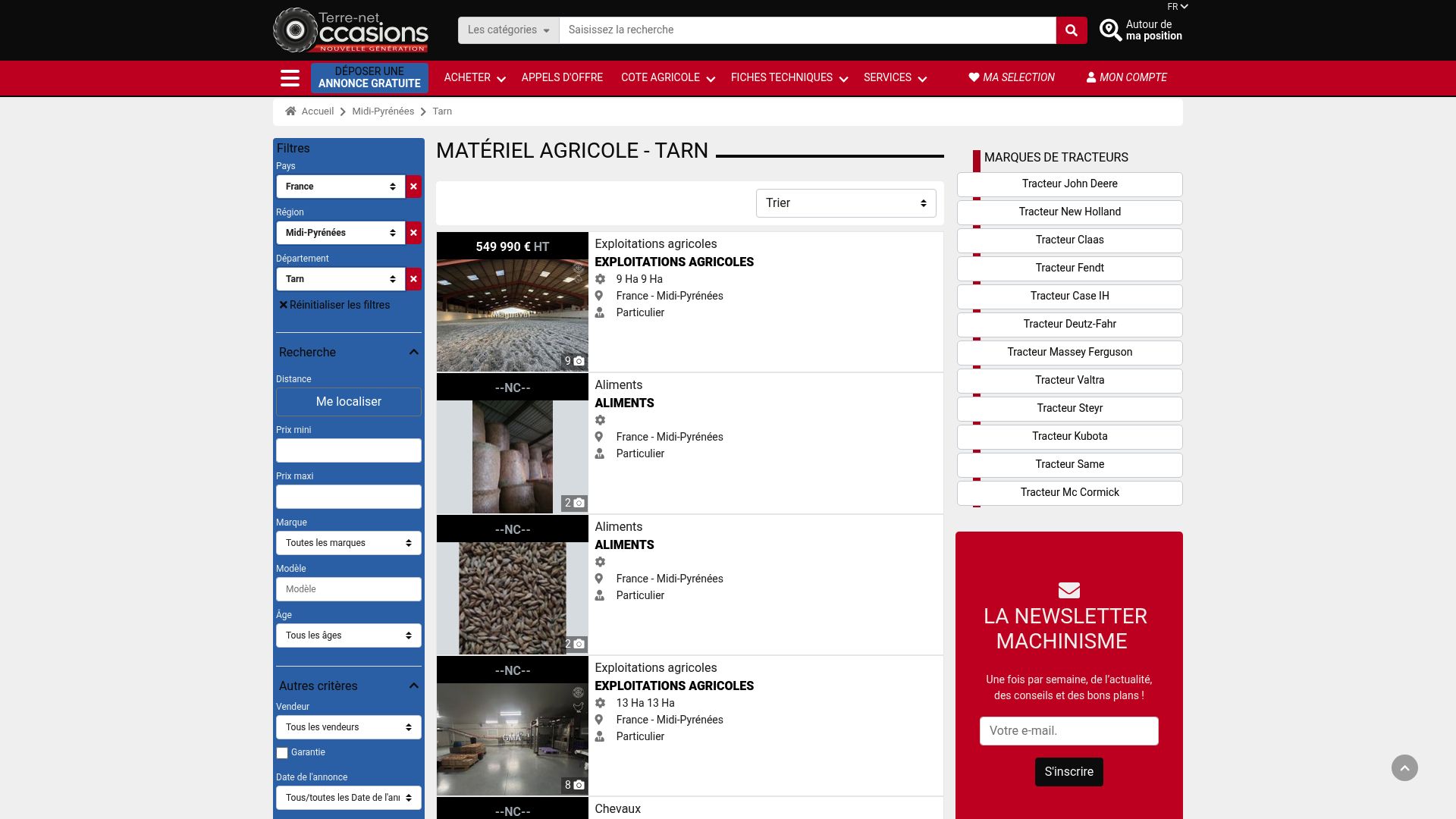Collapse the Autres critères section
Screen dimensions: 1456x819
[413, 686]
